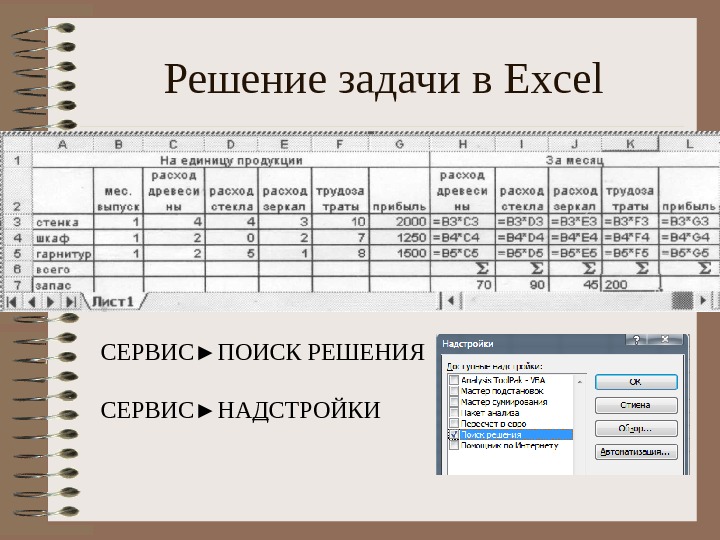Select the cell with formula =B3*F3
720x540 pixels.
[630, 222]
